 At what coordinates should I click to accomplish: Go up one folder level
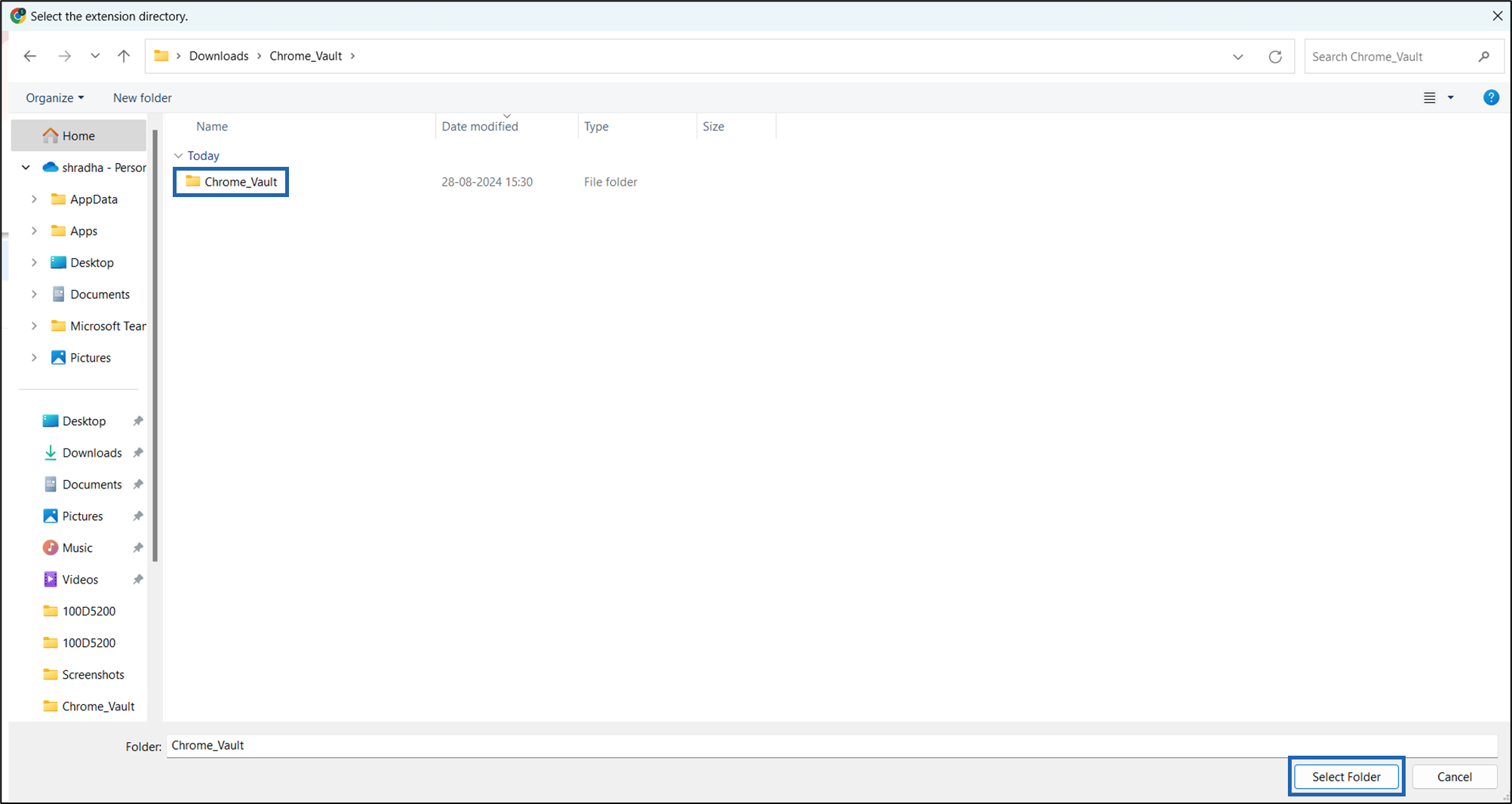pos(124,56)
